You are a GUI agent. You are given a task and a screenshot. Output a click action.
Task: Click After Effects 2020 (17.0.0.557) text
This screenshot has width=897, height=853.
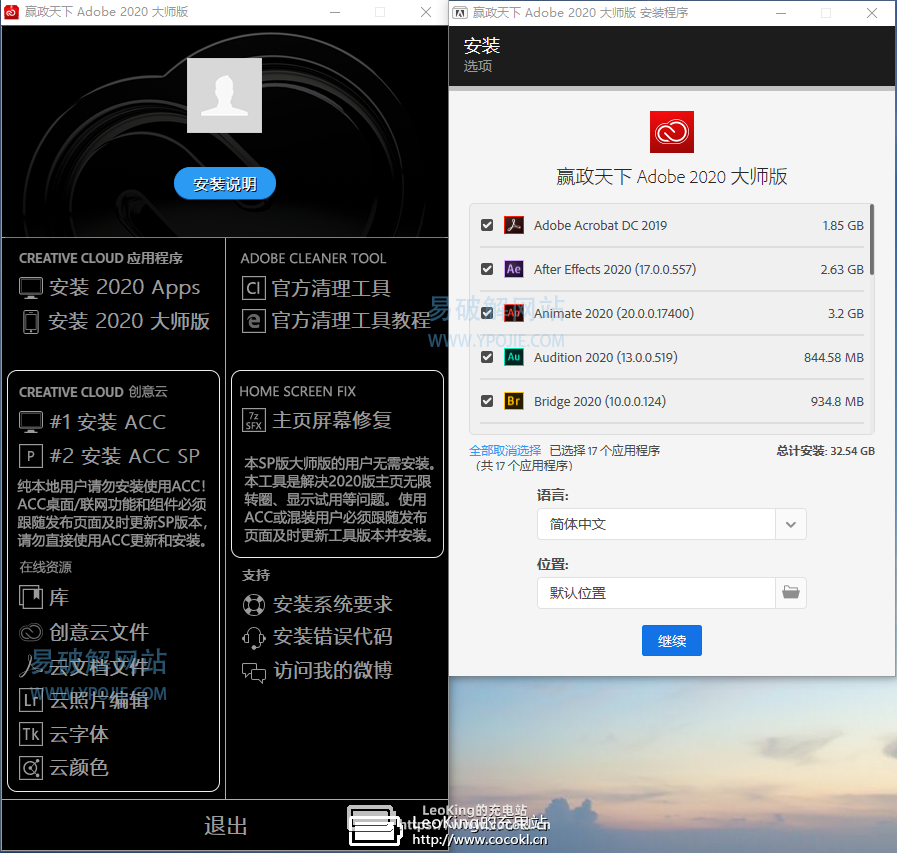pyautogui.click(x=615, y=269)
